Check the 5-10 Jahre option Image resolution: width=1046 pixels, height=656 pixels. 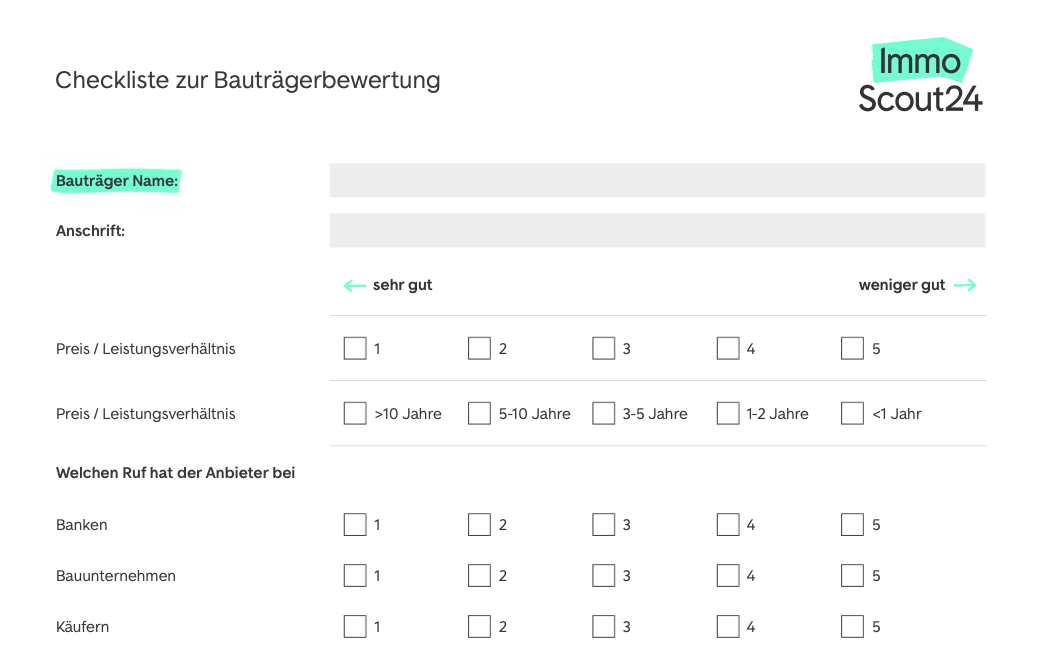click(480, 414)
